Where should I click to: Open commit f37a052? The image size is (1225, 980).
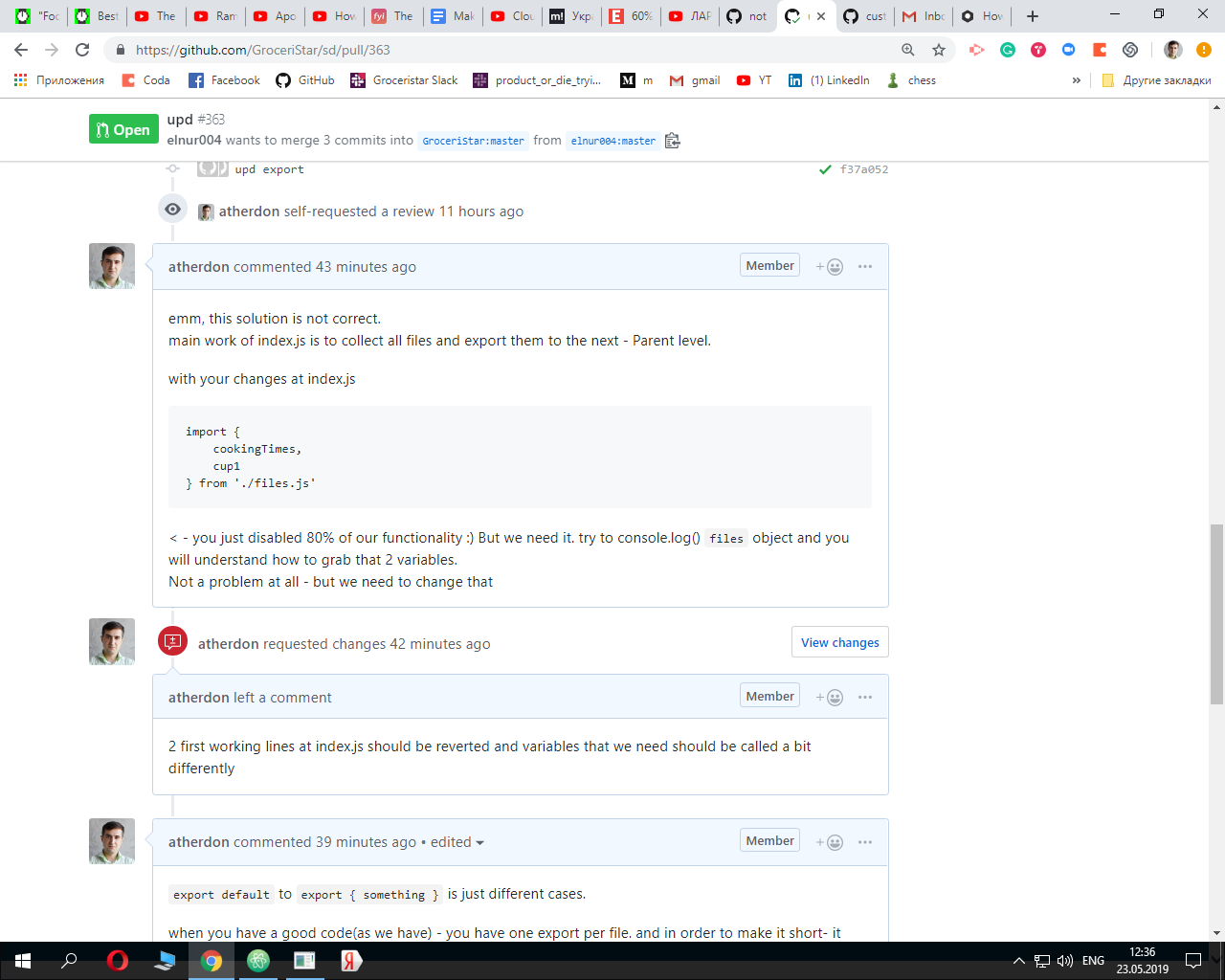(x=864, y=169)
